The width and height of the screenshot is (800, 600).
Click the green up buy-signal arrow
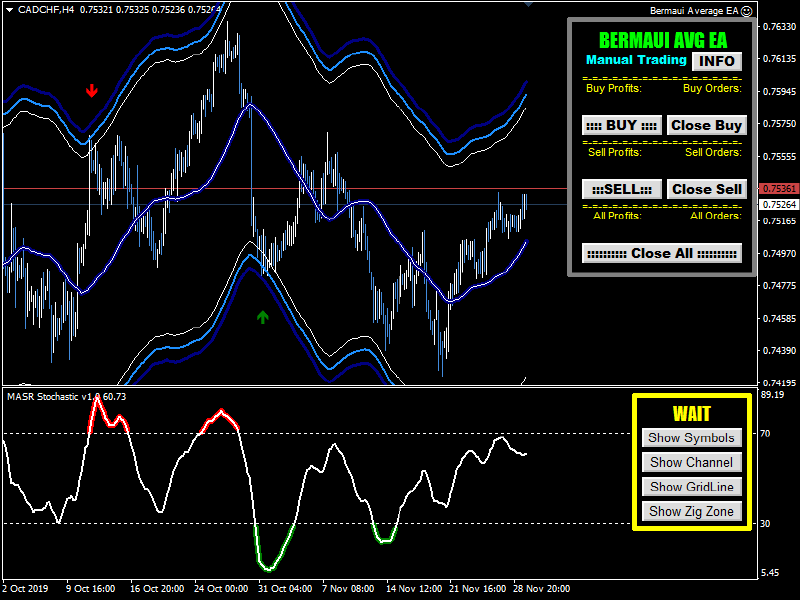(x=262, y=317)
